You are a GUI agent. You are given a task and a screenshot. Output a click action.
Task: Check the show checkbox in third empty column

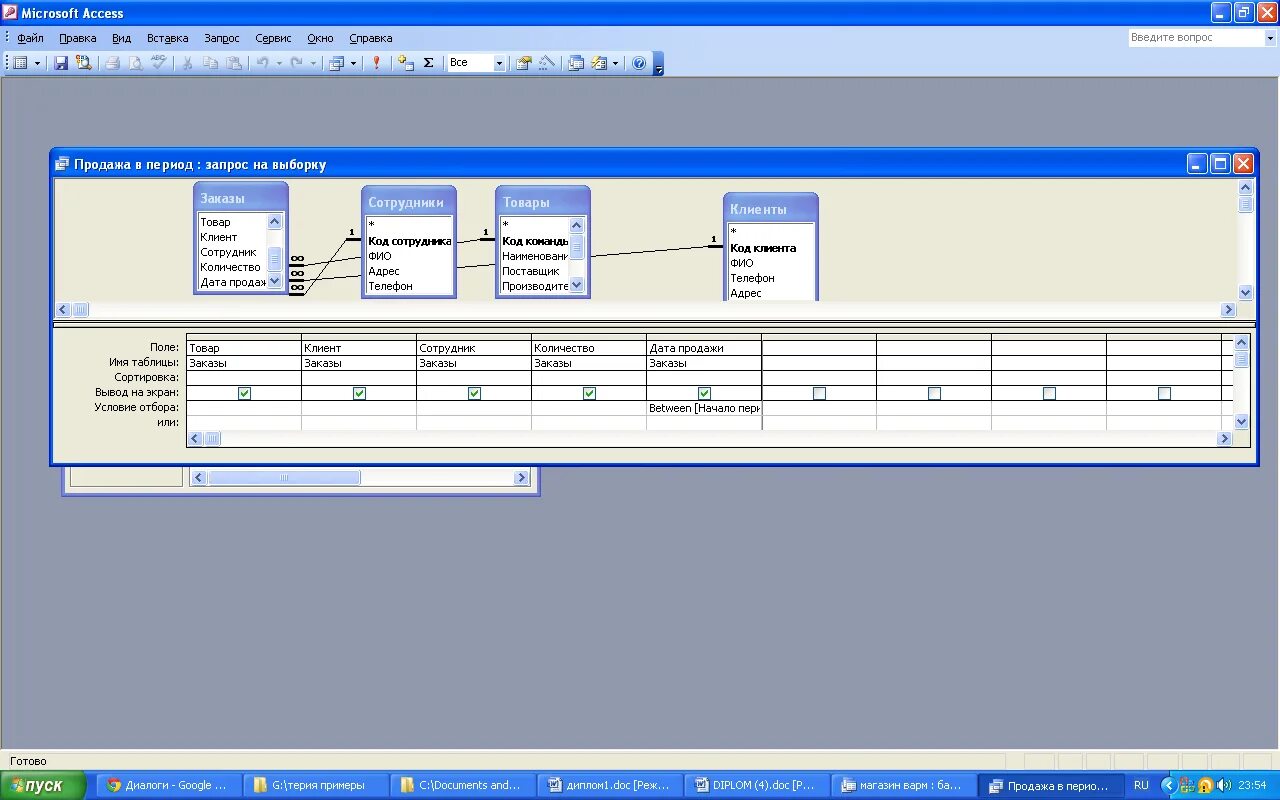click(x=1049, y=393)
